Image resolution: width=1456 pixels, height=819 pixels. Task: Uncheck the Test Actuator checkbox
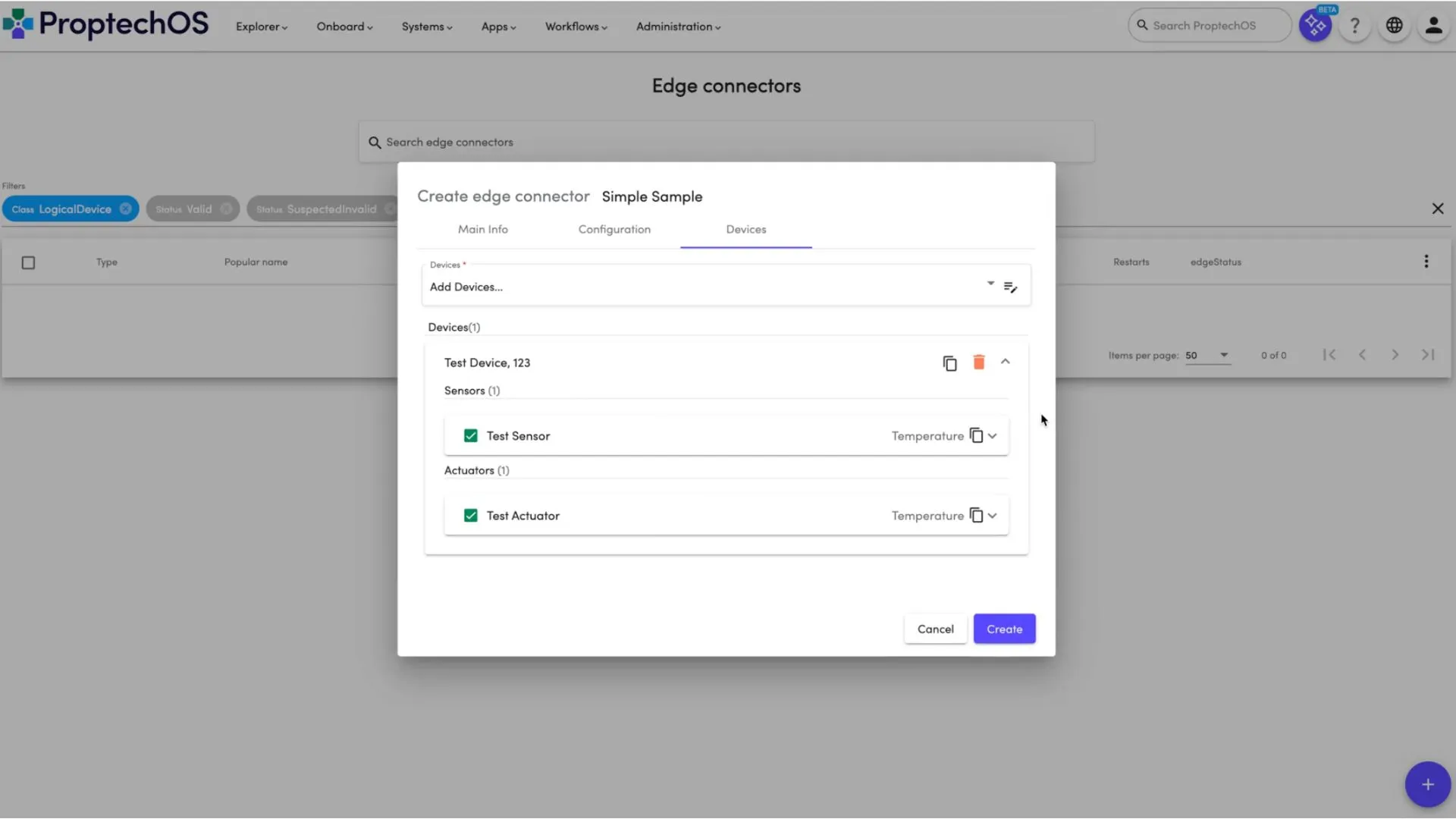pos(470,515)
